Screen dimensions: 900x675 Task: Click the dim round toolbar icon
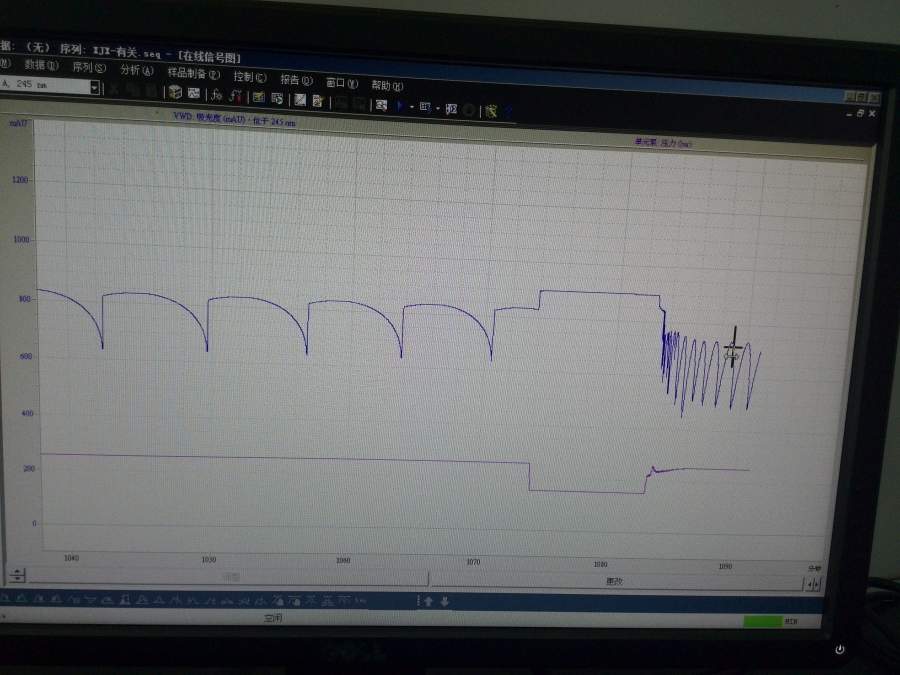[x=469, y=110]
